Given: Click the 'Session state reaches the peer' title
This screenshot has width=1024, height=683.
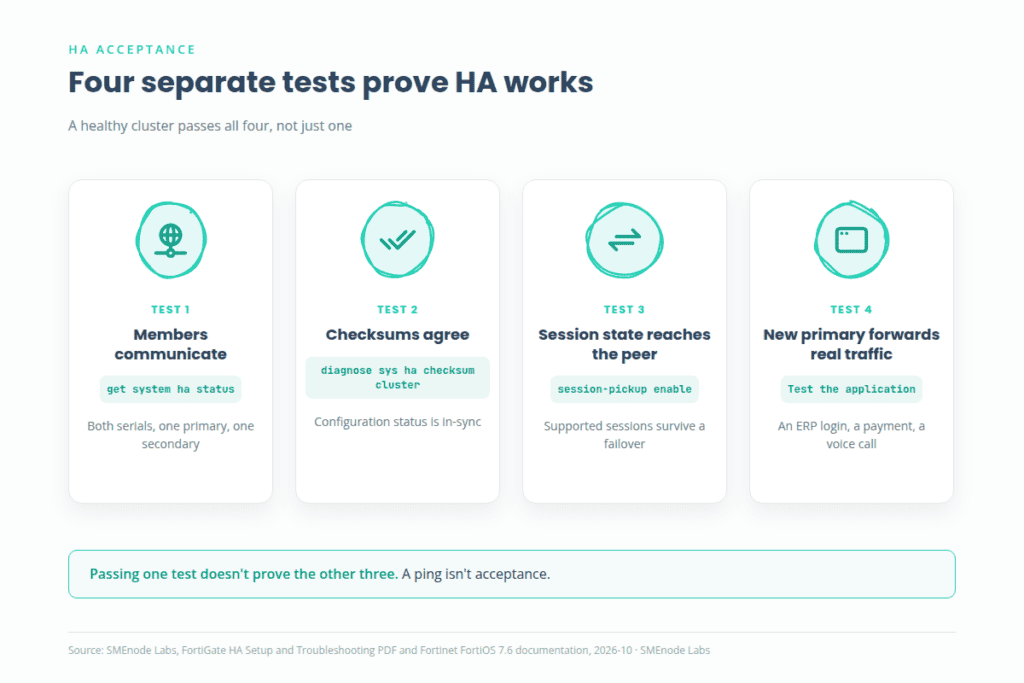Looking at the screenshot, I should pyautogui.click(x=624, y=344).
